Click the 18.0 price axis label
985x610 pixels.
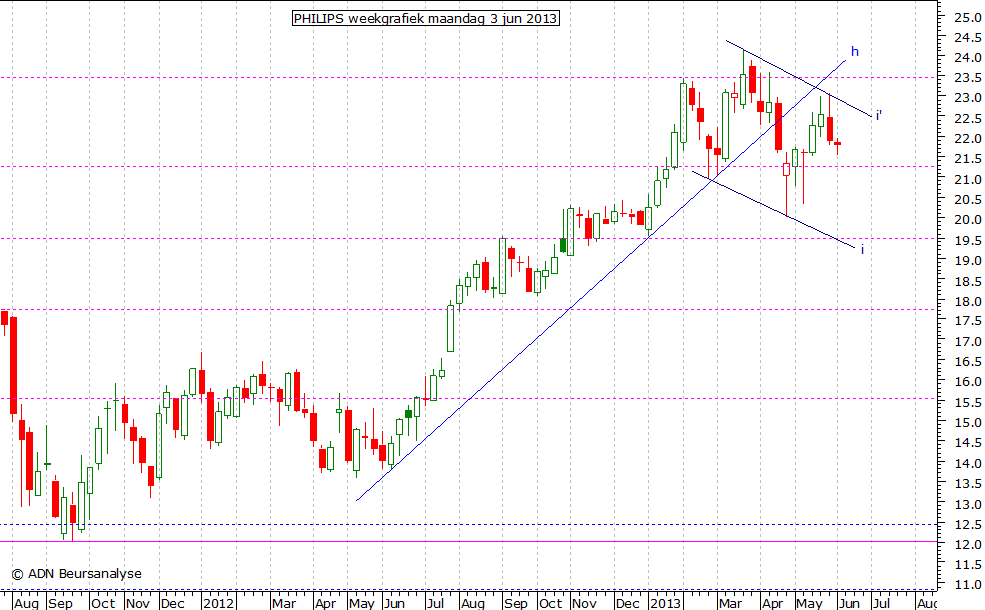point(967,302)
